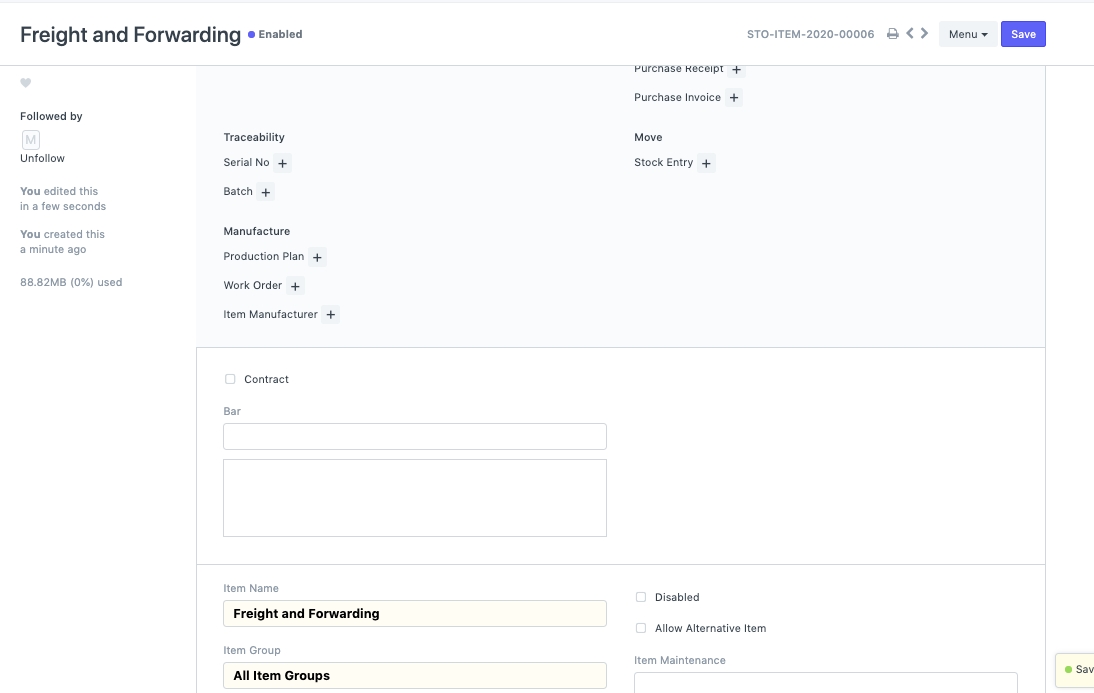Image resolution: width=1094 pixels, height=693 pixels.
Task: Click the Unfollow link
Action: pyautogui.click(x=42, y=158)
